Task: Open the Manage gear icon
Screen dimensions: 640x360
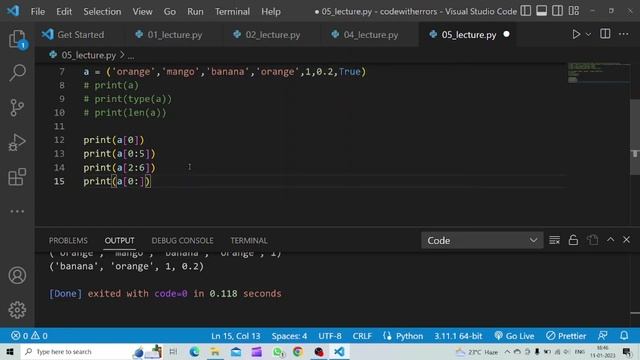Action: pyautogui.click(x=17, y=310)
